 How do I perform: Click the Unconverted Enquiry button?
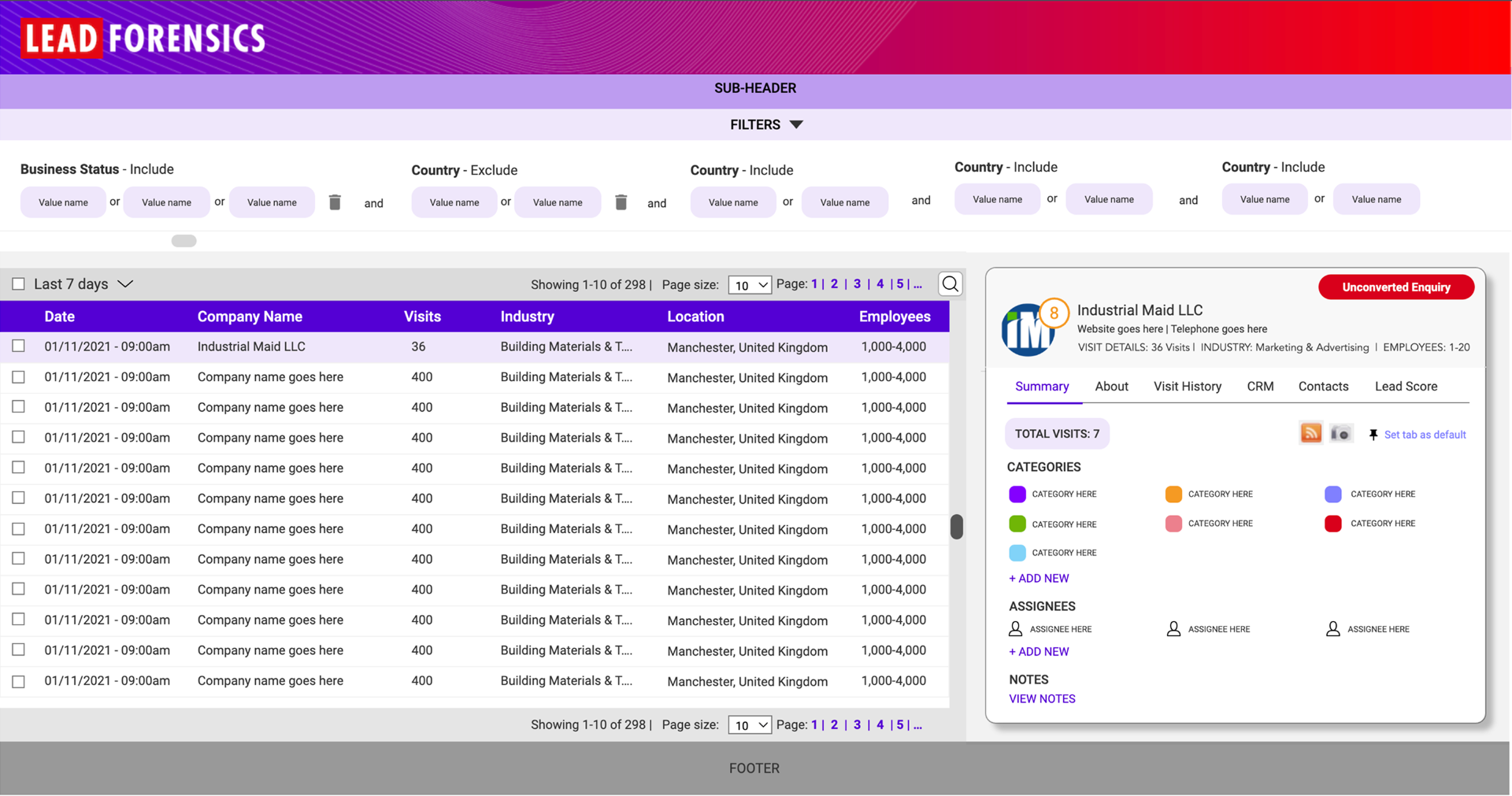(1396, 287)
